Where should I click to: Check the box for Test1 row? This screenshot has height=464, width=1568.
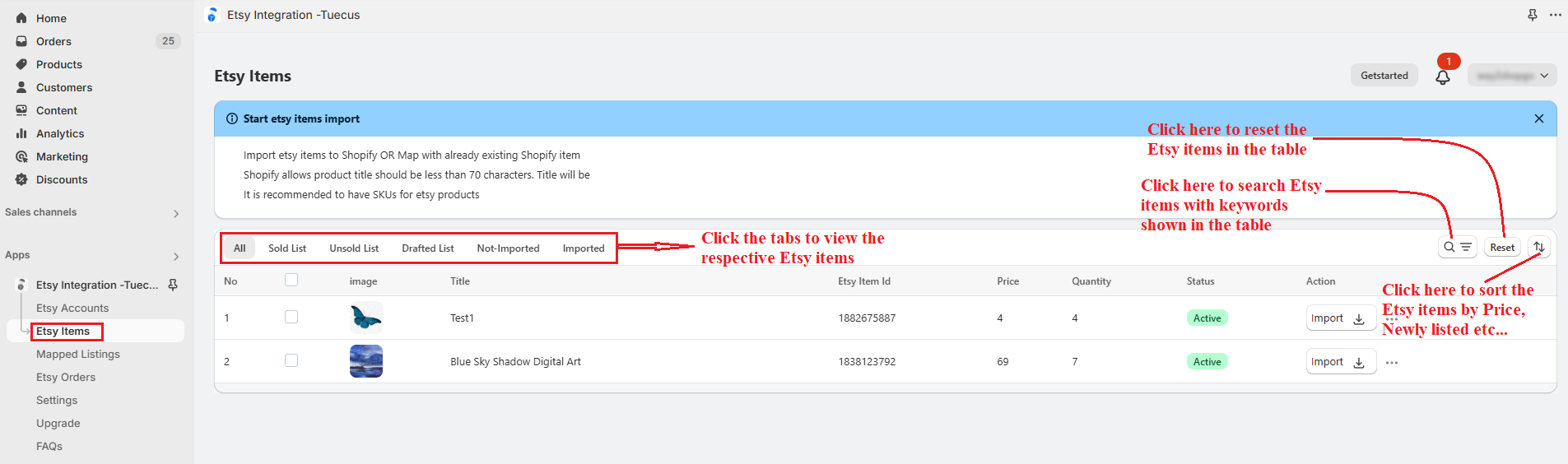[291, 317]
